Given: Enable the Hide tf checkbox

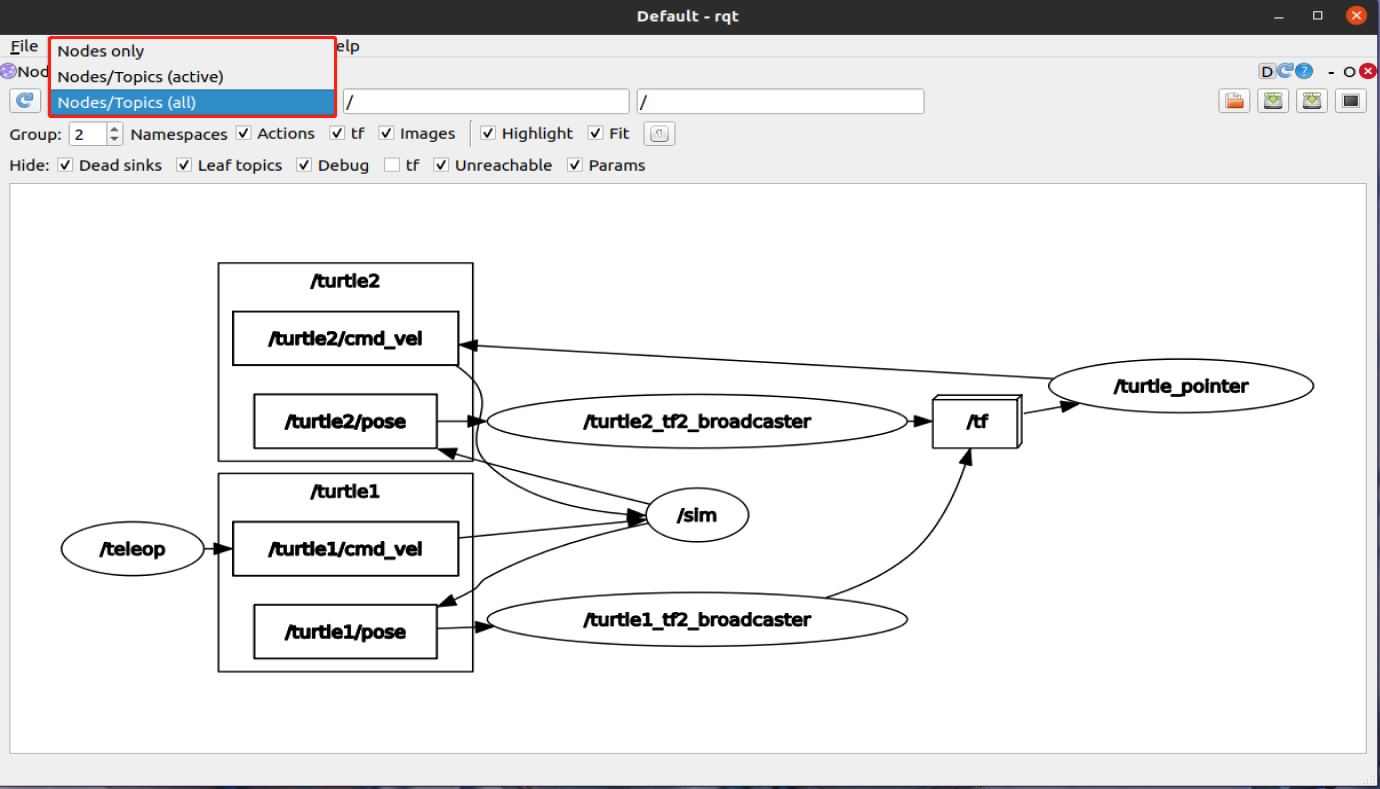Looking at the screenshot, I should 392,165.
